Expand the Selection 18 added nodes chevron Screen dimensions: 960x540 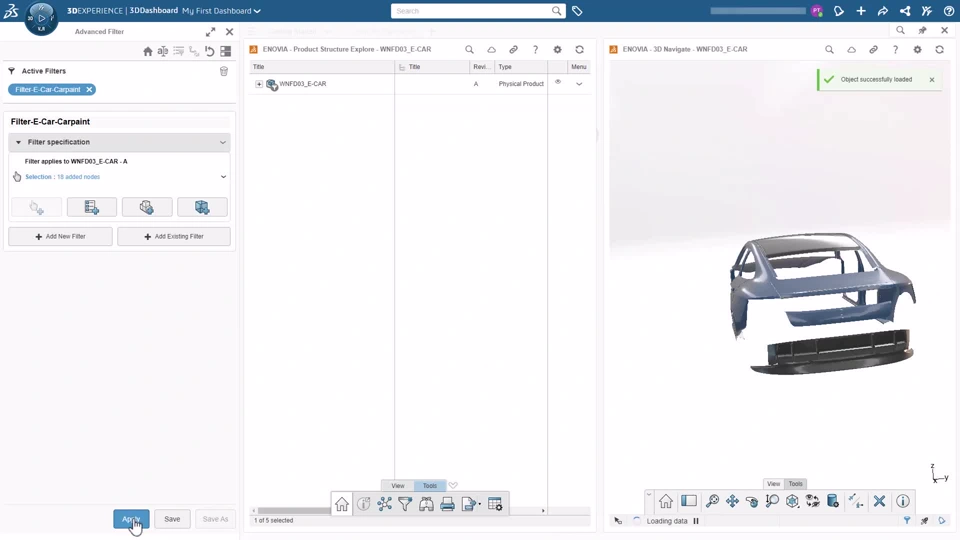click(x=223, y=177)
